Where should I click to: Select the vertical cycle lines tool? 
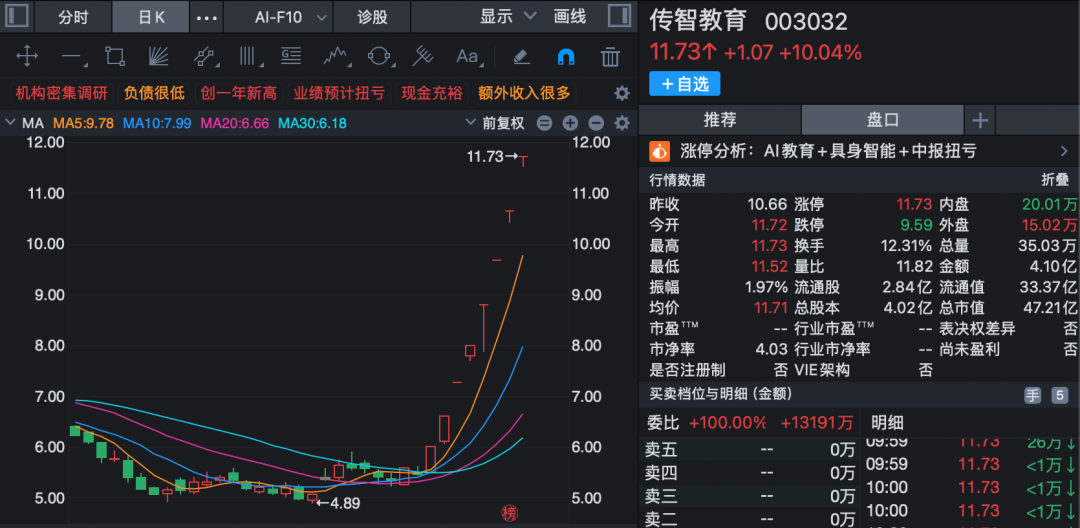point(249,56)
